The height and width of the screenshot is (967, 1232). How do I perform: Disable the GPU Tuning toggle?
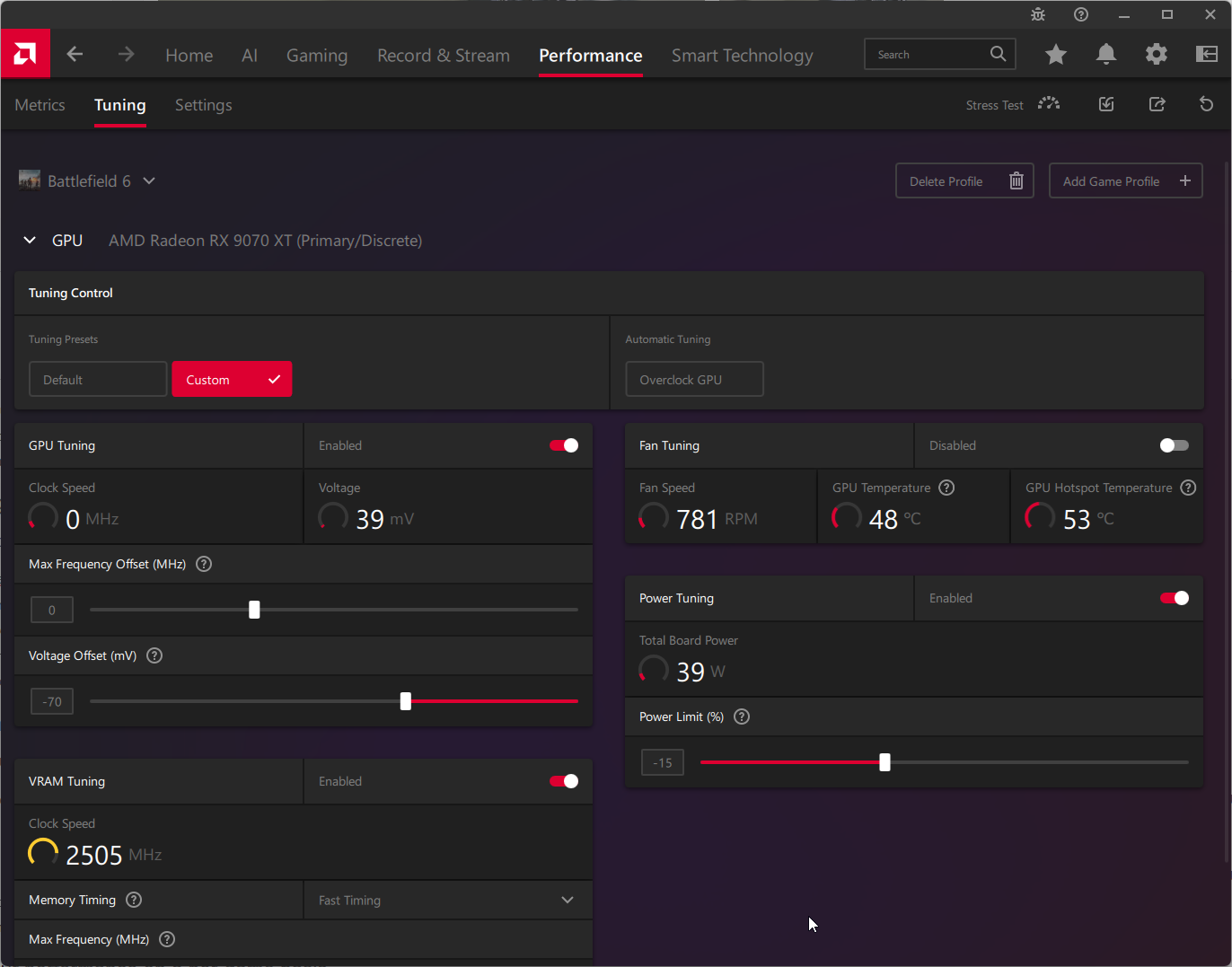(x=564, y=445)
